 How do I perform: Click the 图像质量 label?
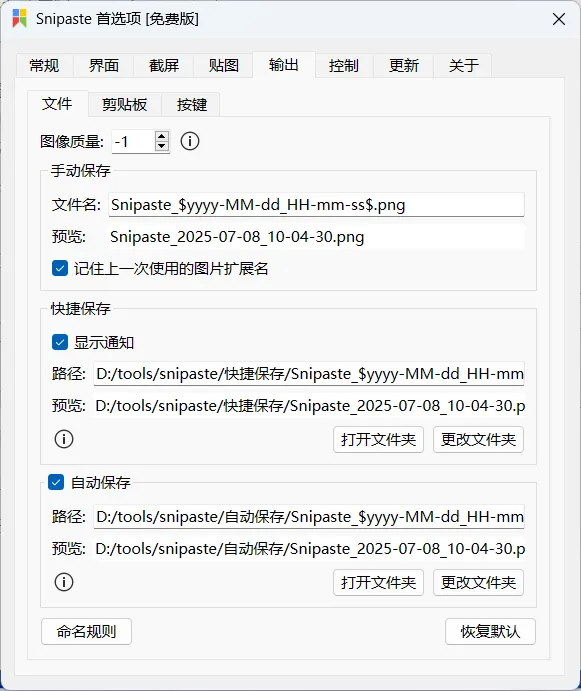pyautogui.click(x=72, y=142)
